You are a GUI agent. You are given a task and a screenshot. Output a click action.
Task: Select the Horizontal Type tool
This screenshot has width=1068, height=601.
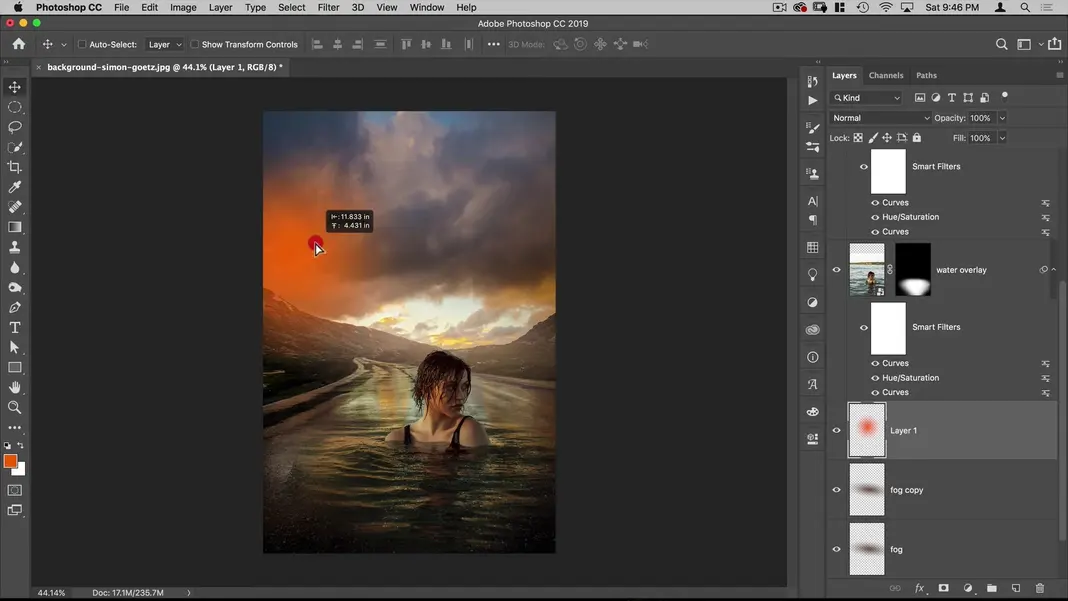click(15, 327)
